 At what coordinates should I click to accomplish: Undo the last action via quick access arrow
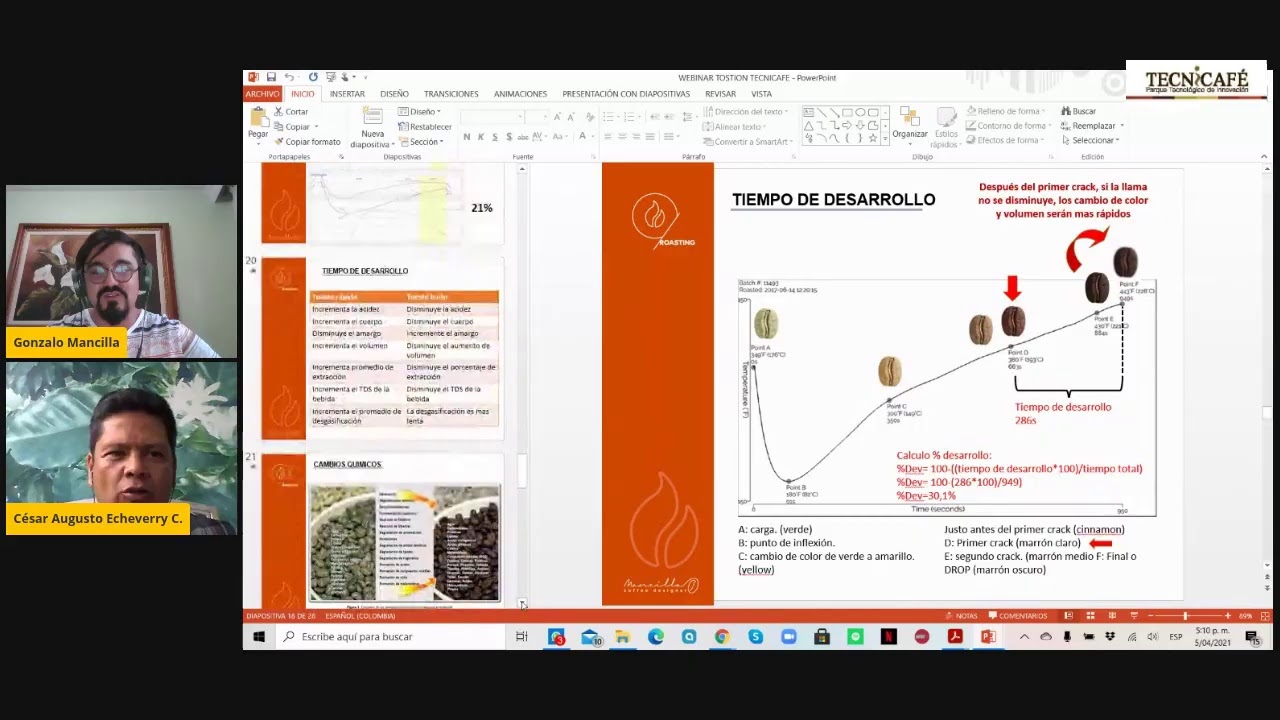point(288,77)
